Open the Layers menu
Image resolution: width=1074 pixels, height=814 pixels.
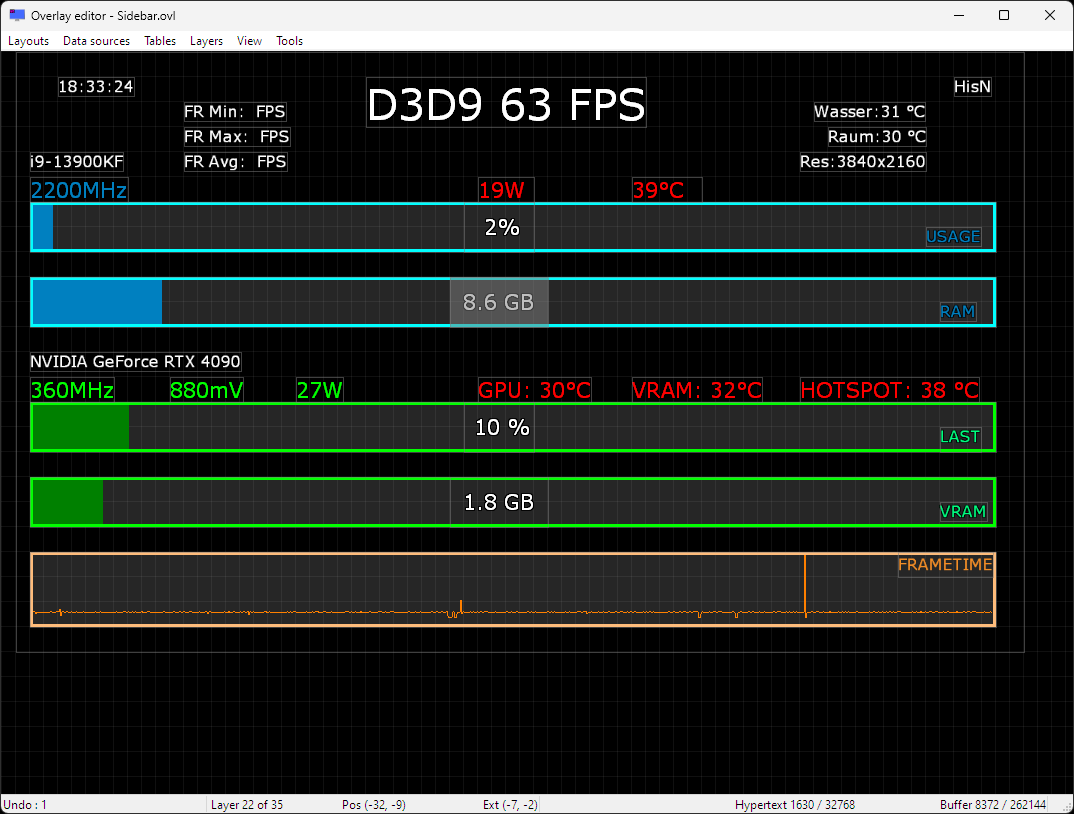point(206,41)
